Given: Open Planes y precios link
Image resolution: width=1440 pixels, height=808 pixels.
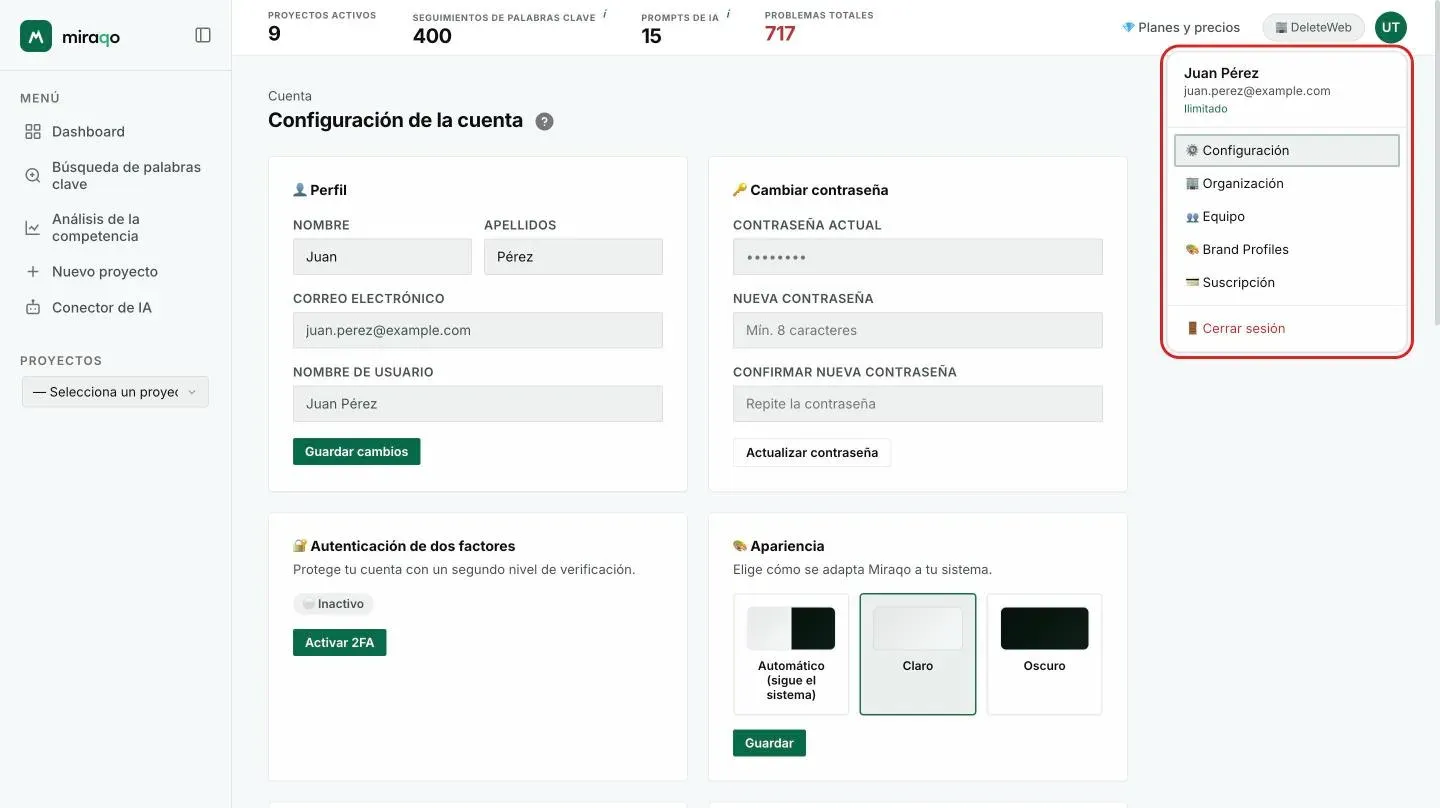Looking at the screenshot, I should pos(1181,27).
